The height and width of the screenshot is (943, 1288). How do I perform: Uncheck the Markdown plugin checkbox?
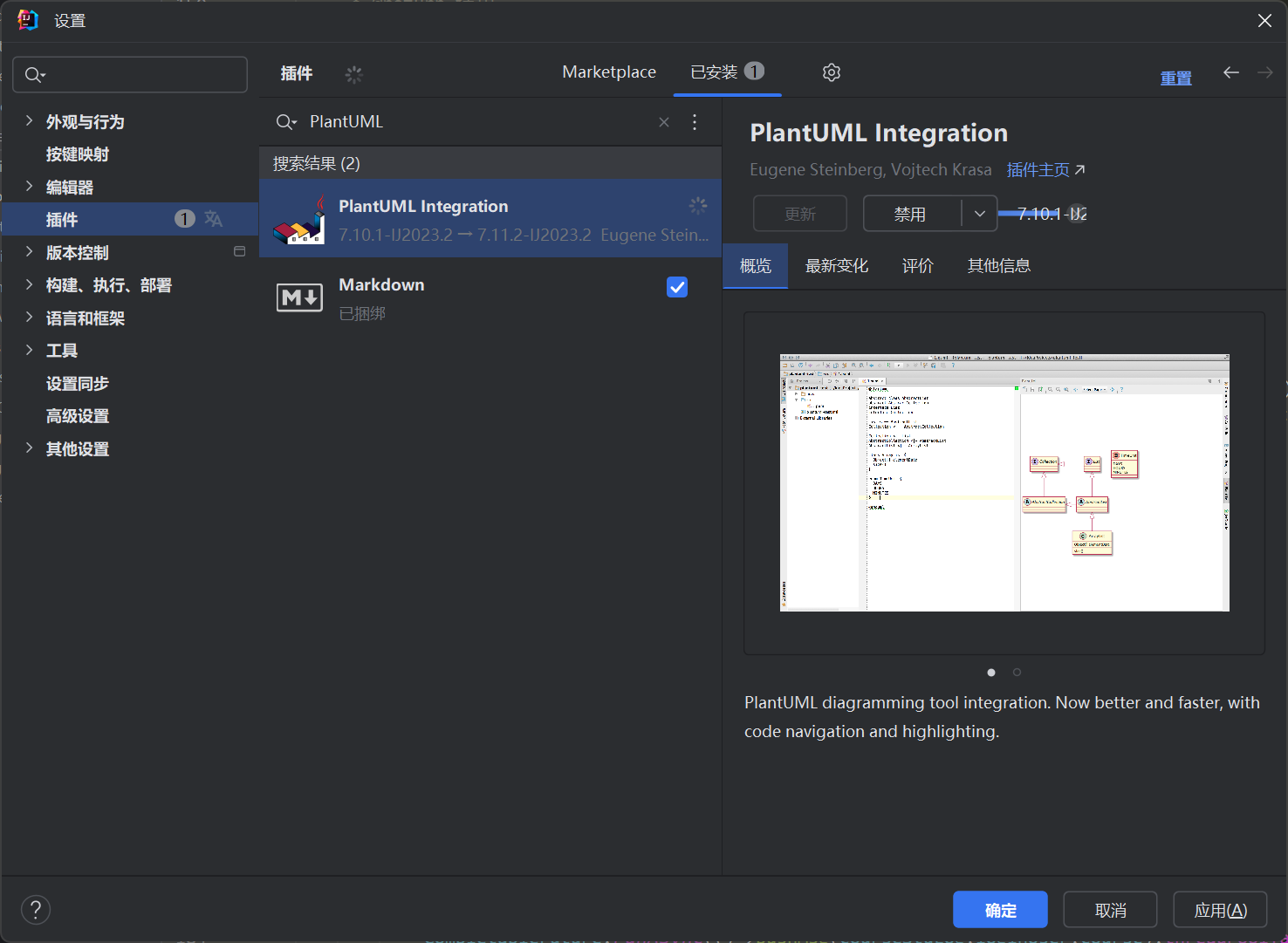pos(677,287)
